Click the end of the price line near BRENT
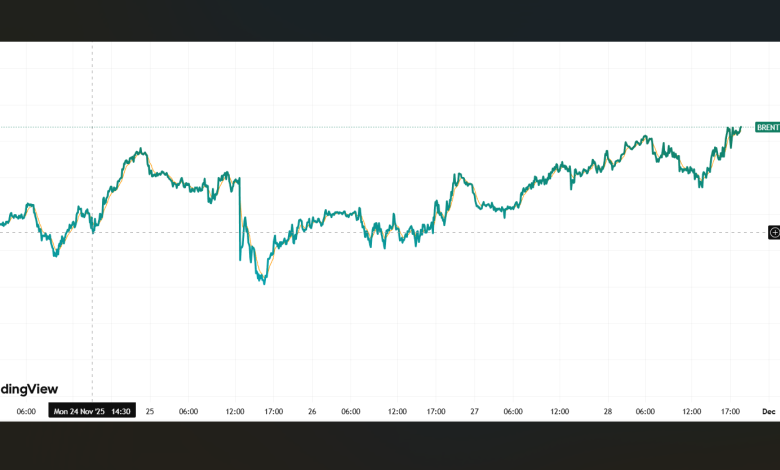Image resolution: width=780 pixels, height=470 pixels. pyautogui.click(x=740, y=127)
